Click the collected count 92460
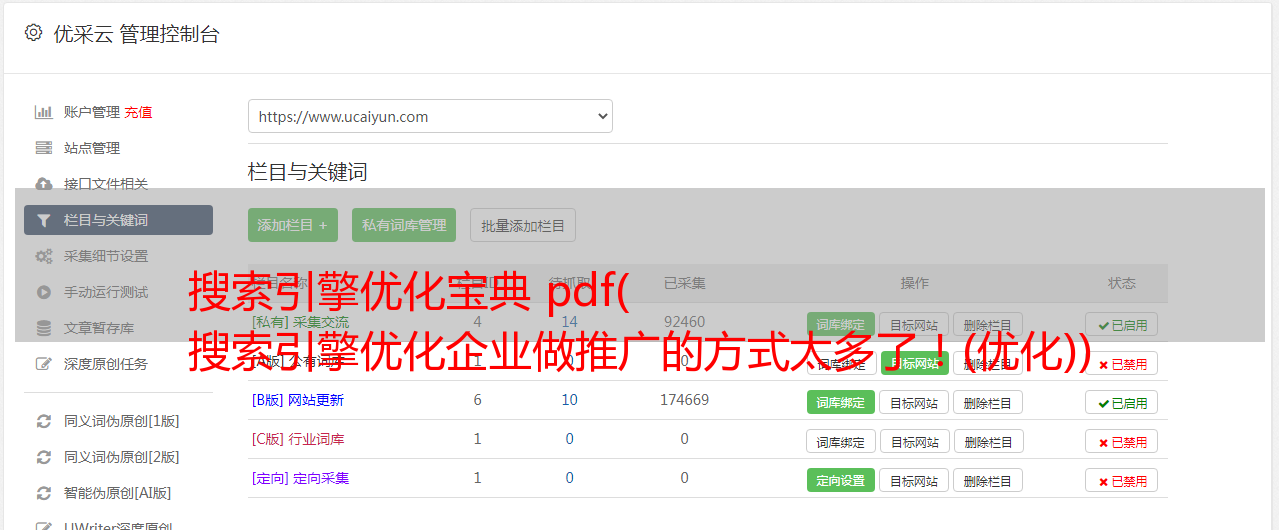Image resolution: width=1279 pixels, height=530 pixels. (x=684, y=322)
